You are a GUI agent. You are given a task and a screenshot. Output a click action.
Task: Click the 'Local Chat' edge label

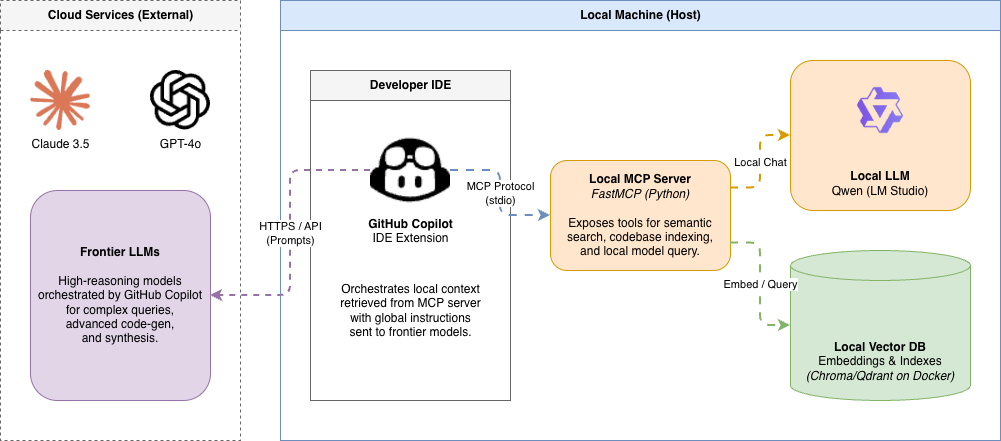pos(760,162)
